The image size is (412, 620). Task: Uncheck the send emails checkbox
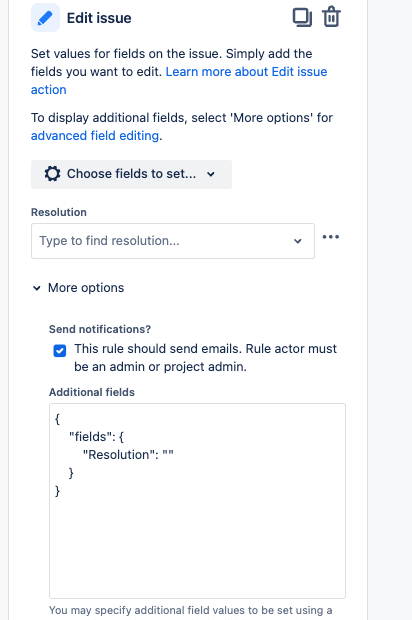60,350
